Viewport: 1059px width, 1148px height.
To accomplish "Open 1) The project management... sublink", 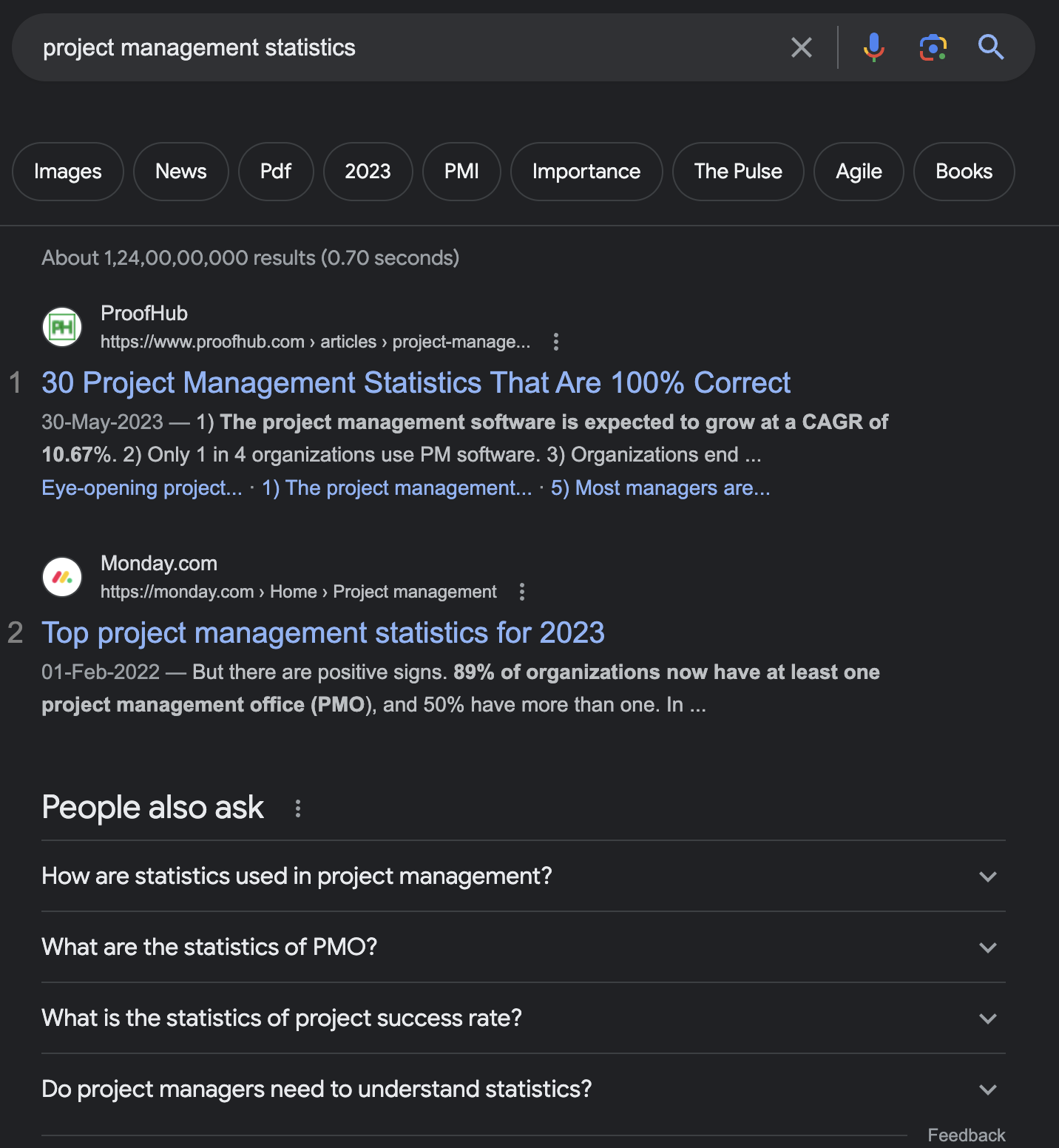I will (396, 488).
